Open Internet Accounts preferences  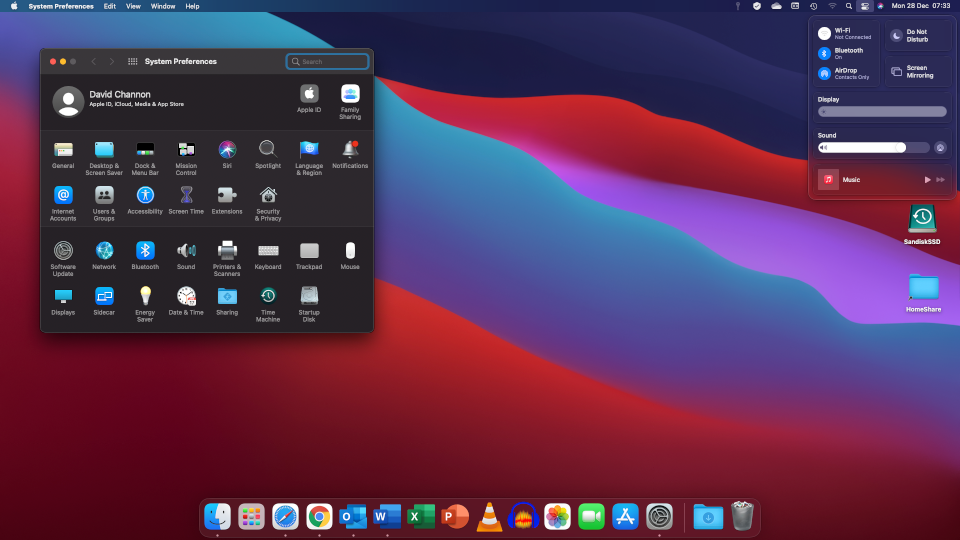click(63, 204)
